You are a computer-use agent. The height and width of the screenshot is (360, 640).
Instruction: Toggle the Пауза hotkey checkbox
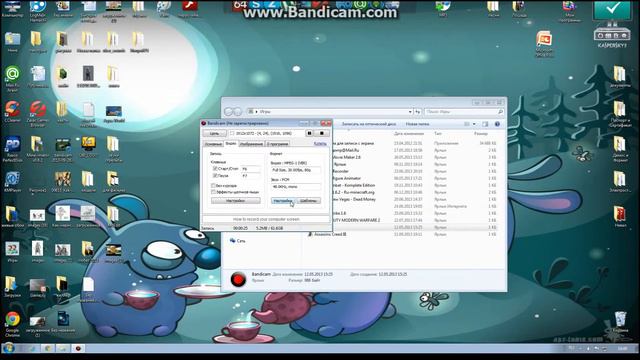tap(215, 176)
